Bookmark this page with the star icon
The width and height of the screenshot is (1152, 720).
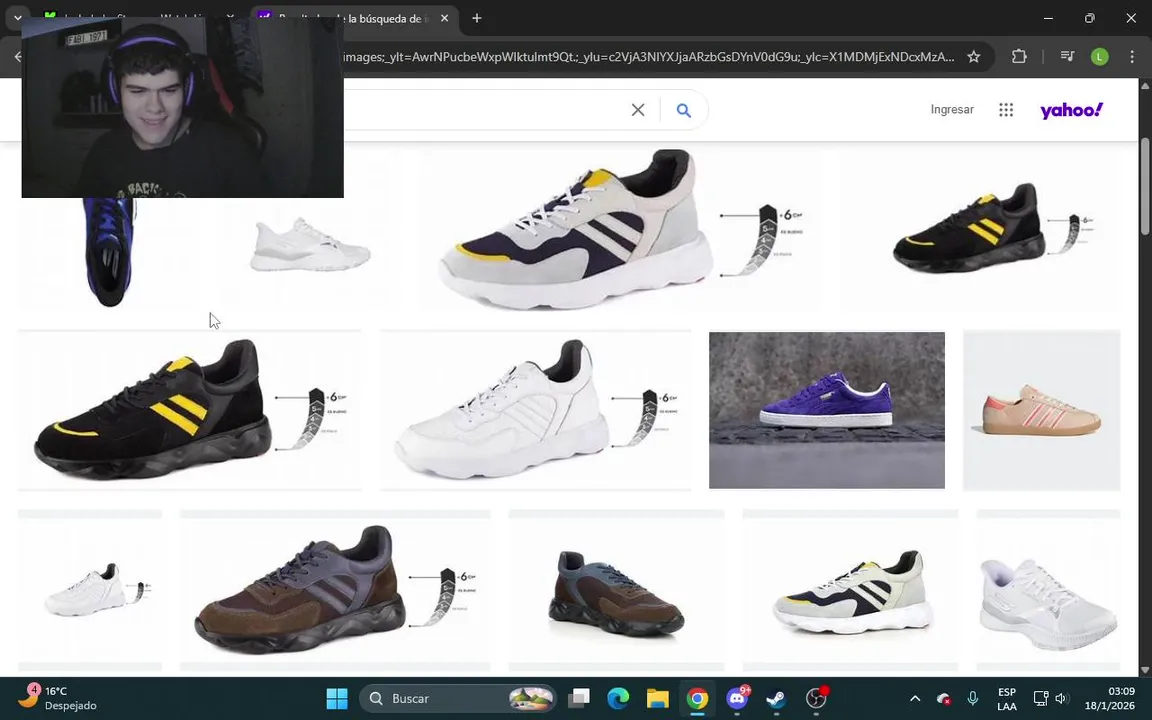click(x=973, y=57)
